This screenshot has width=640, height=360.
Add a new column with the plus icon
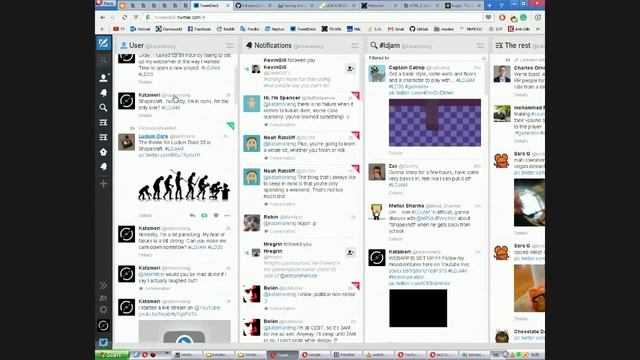(x=103, y=184)
